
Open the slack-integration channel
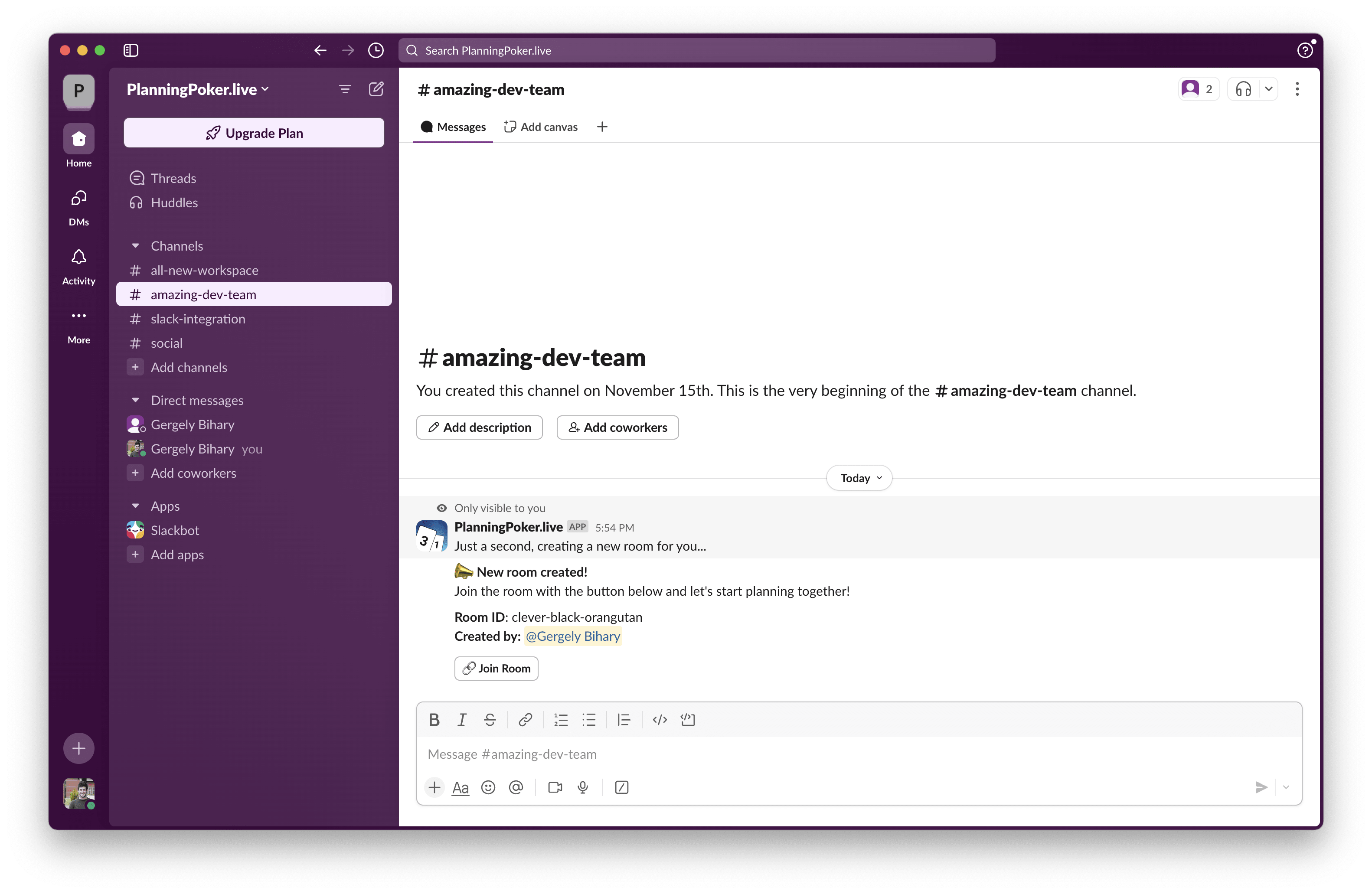pos(254,318)
